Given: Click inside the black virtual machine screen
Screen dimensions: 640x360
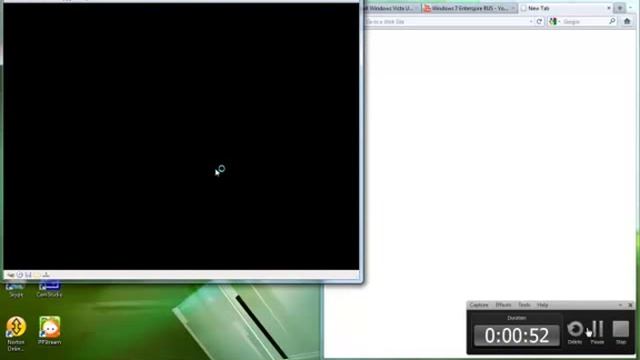Looking at the screenshot, I should pos(181,136).
